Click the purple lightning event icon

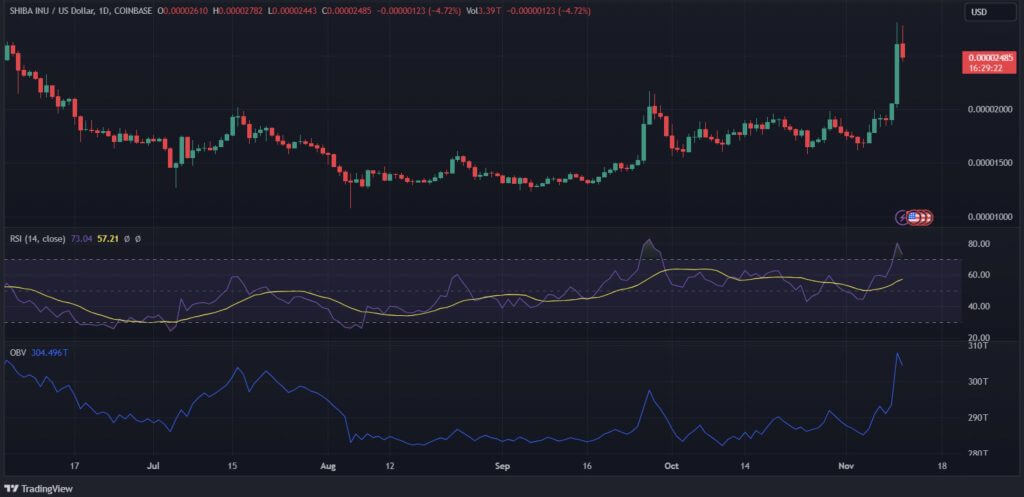[903, 216]
